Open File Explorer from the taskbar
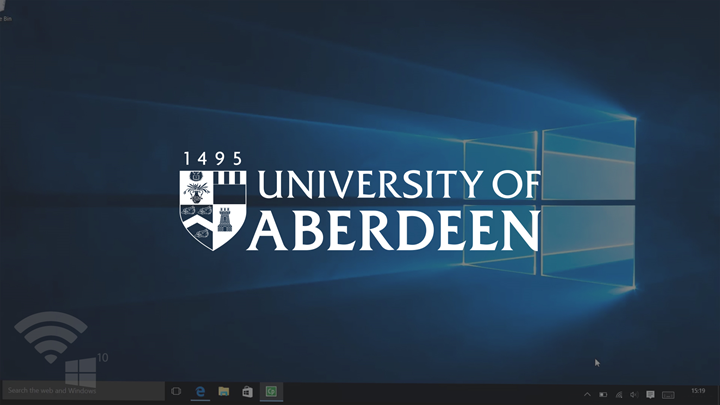 [x=224, y=390]
